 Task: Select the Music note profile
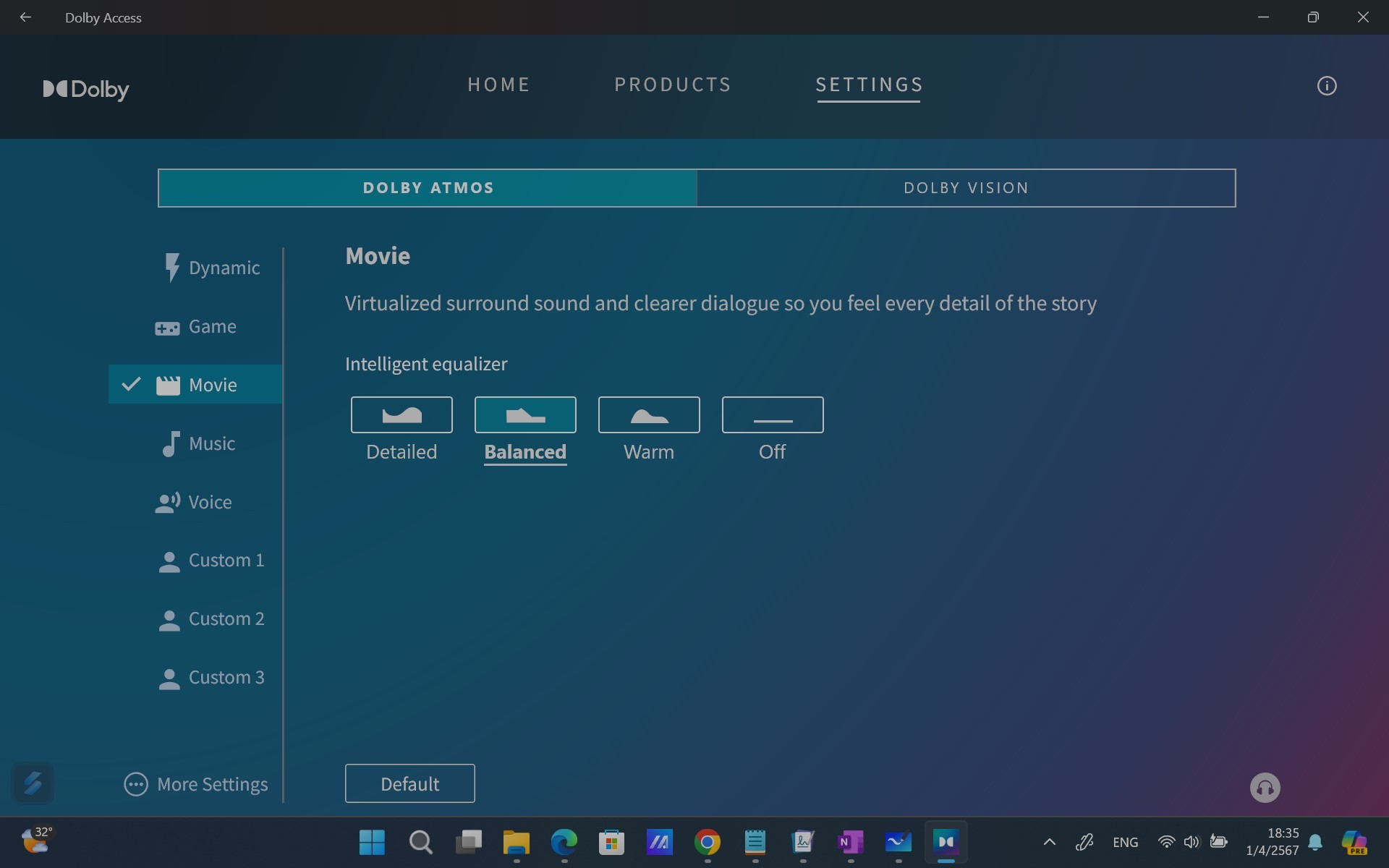click(x=199, y=443)
